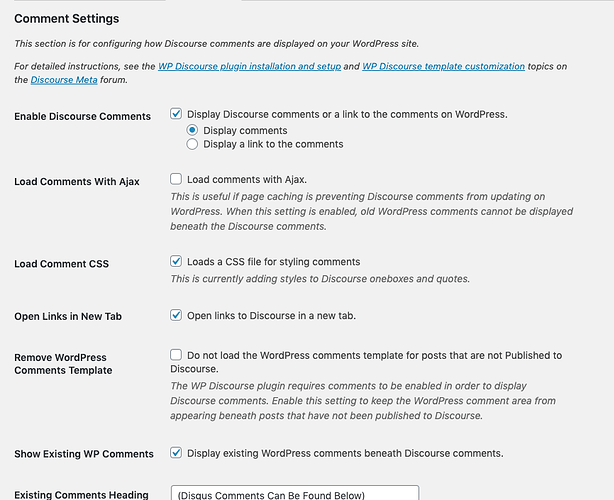Disable the Open Links in New Tab checkbox
This screenshot has width=614, height=500.
pyautogui.click(x=176, y=315)
